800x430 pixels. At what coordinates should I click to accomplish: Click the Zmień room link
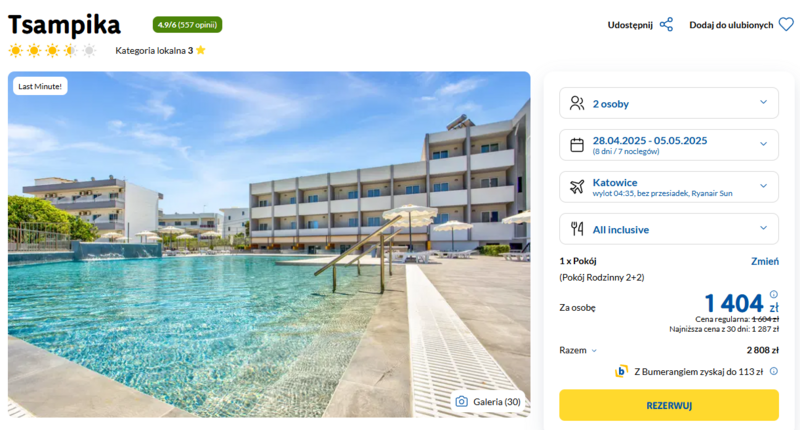pos(765,261)
